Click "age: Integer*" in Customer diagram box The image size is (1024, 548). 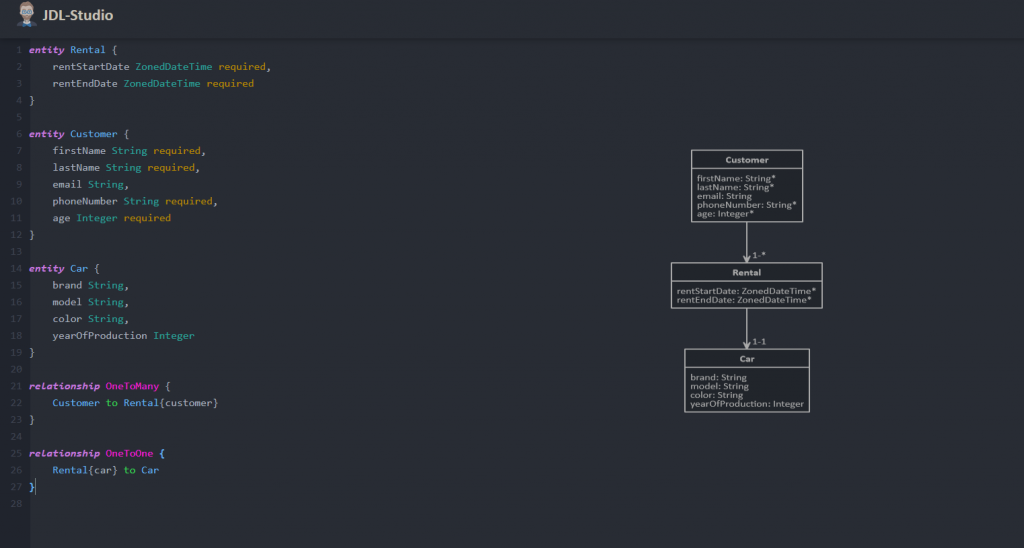(725, 214)
